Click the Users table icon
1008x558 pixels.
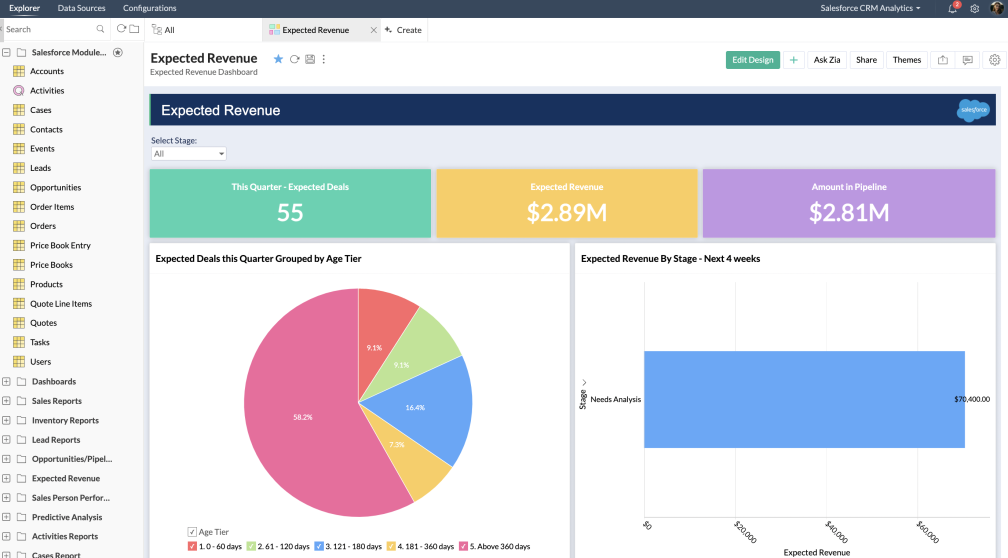click(x=19, y=361)
